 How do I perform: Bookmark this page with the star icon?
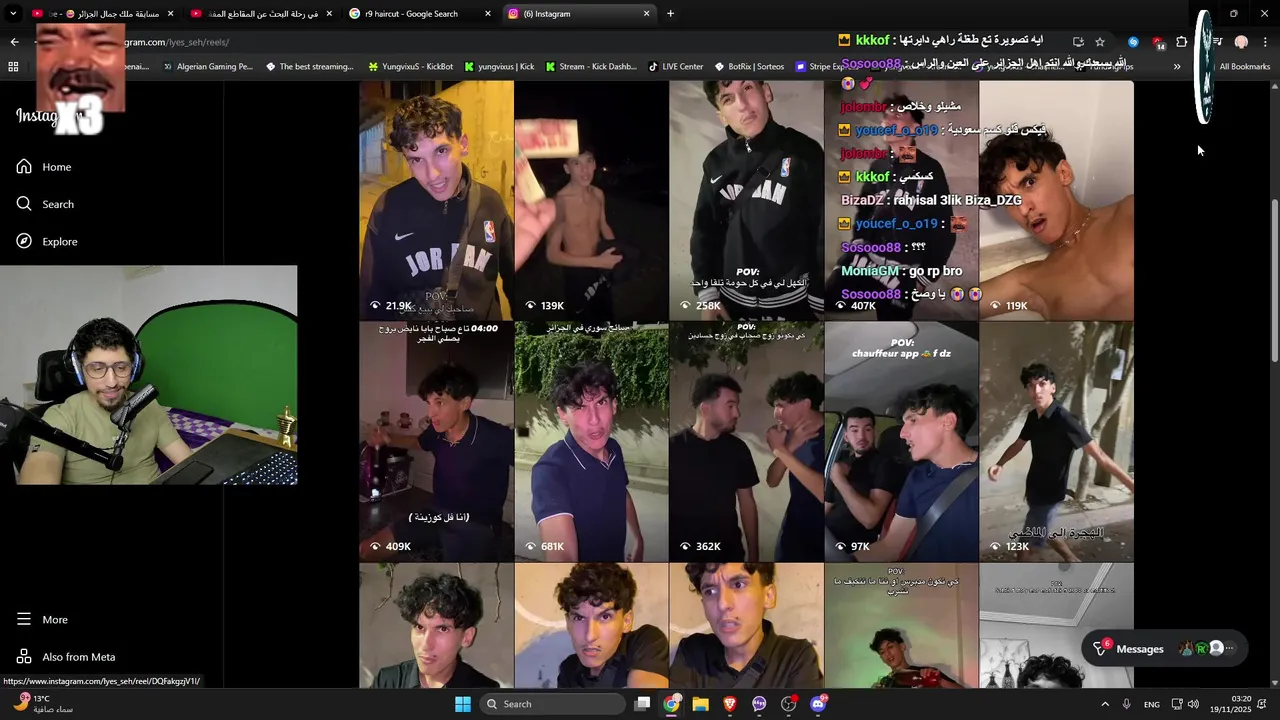1100,42
